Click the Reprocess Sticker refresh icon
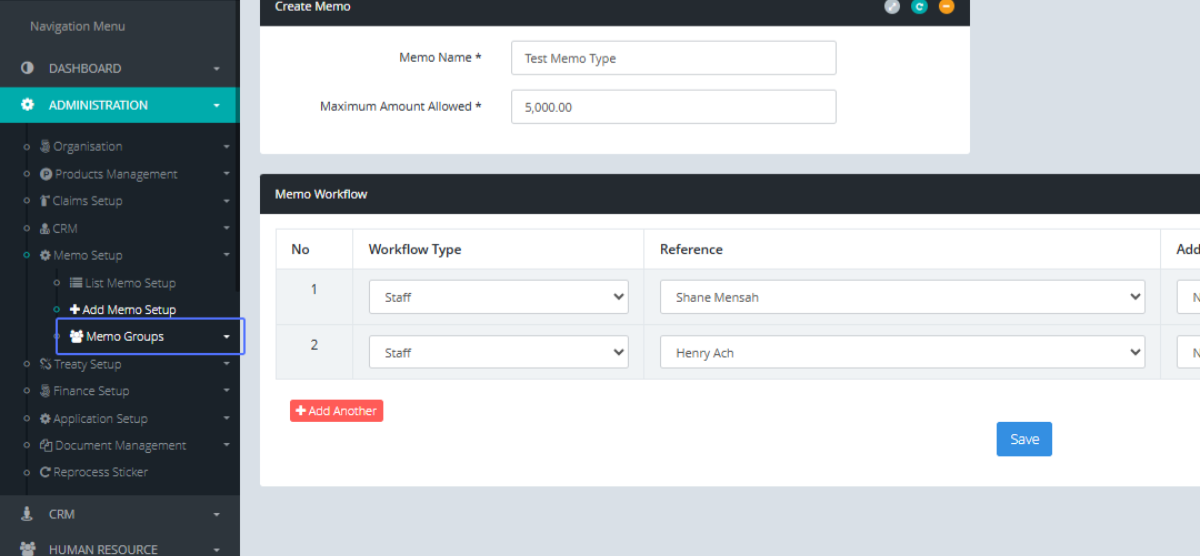This screenshot has width=1200, height=556. pos(45,472)
